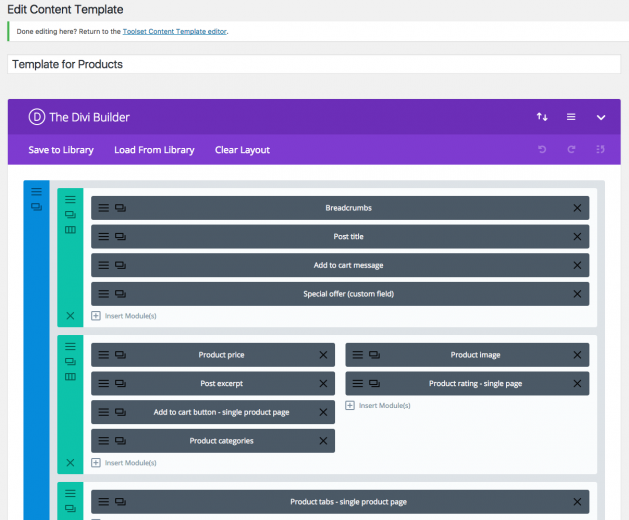Open blue section settings menu icon

pyautogui.click(x=37, y=191)
